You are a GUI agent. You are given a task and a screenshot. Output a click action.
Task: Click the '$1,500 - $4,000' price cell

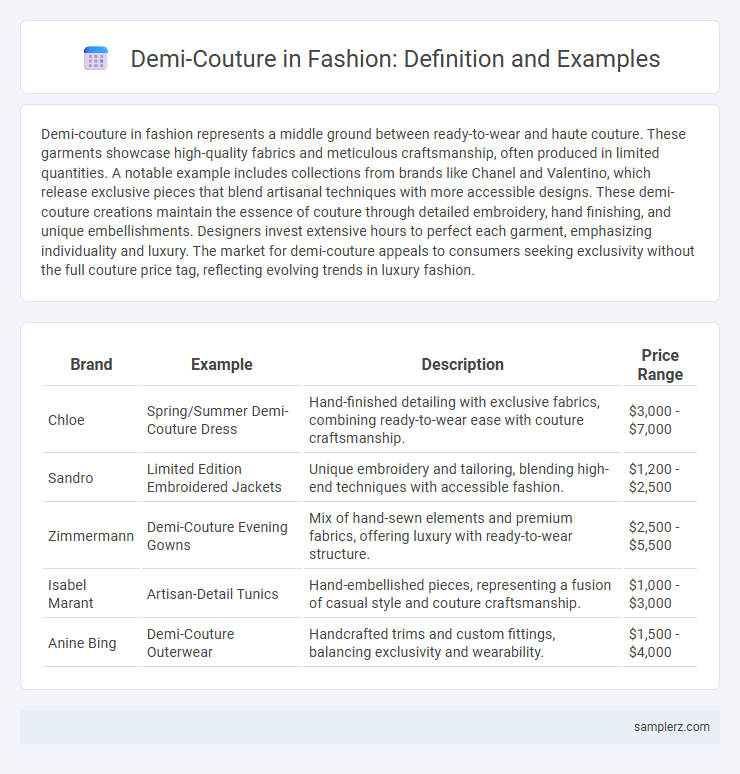[660, 643]
